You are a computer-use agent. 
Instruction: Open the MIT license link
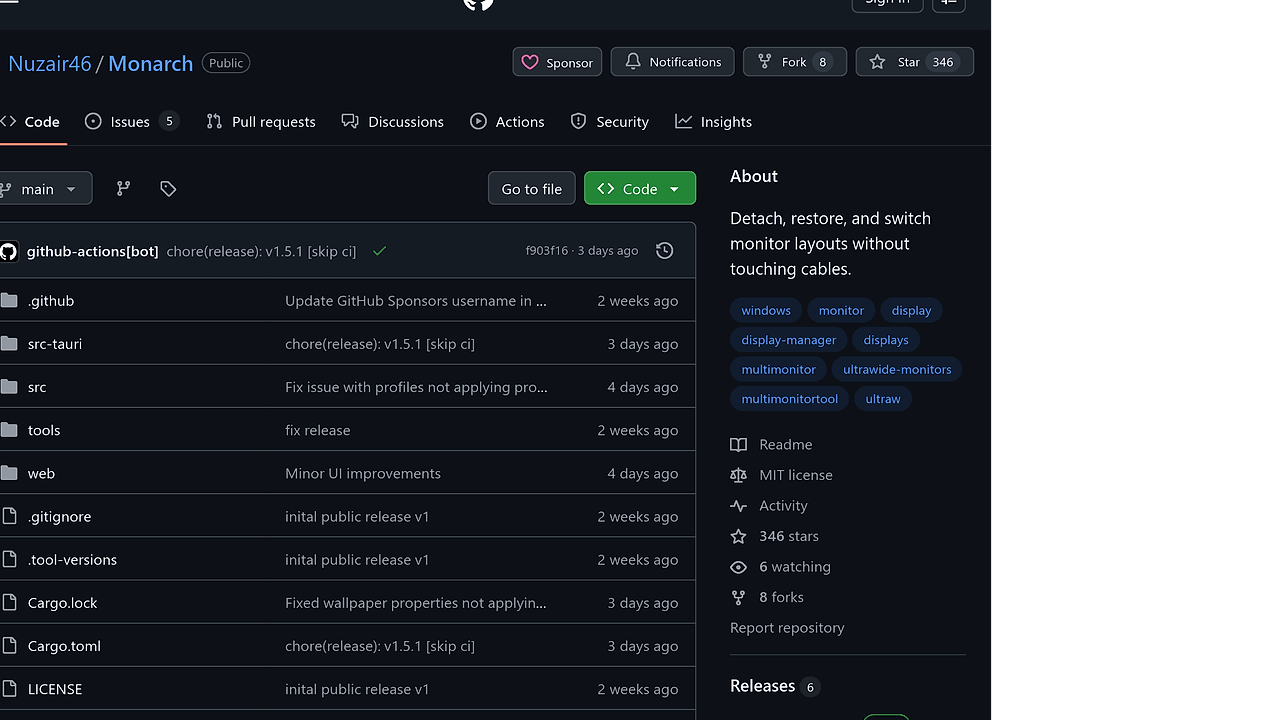click(x=796, y=475)
